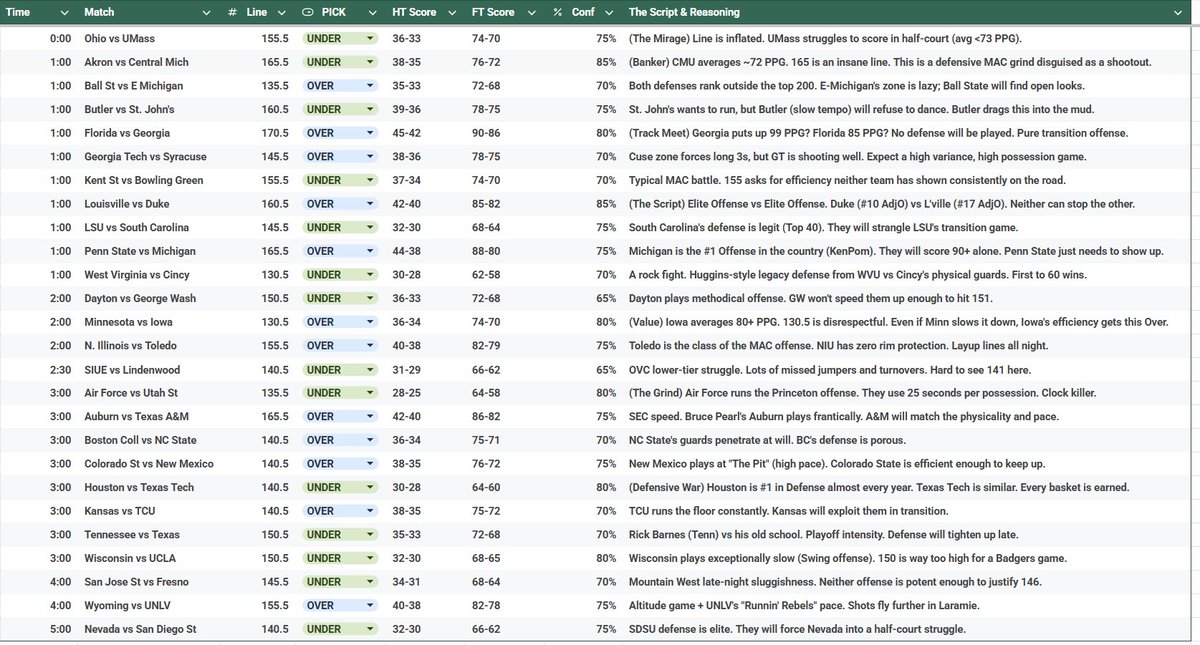Open the PICK dropdown for Air Force vs Utah St
The width and height of the screenshot is (1200, 645).
[370, 393]
